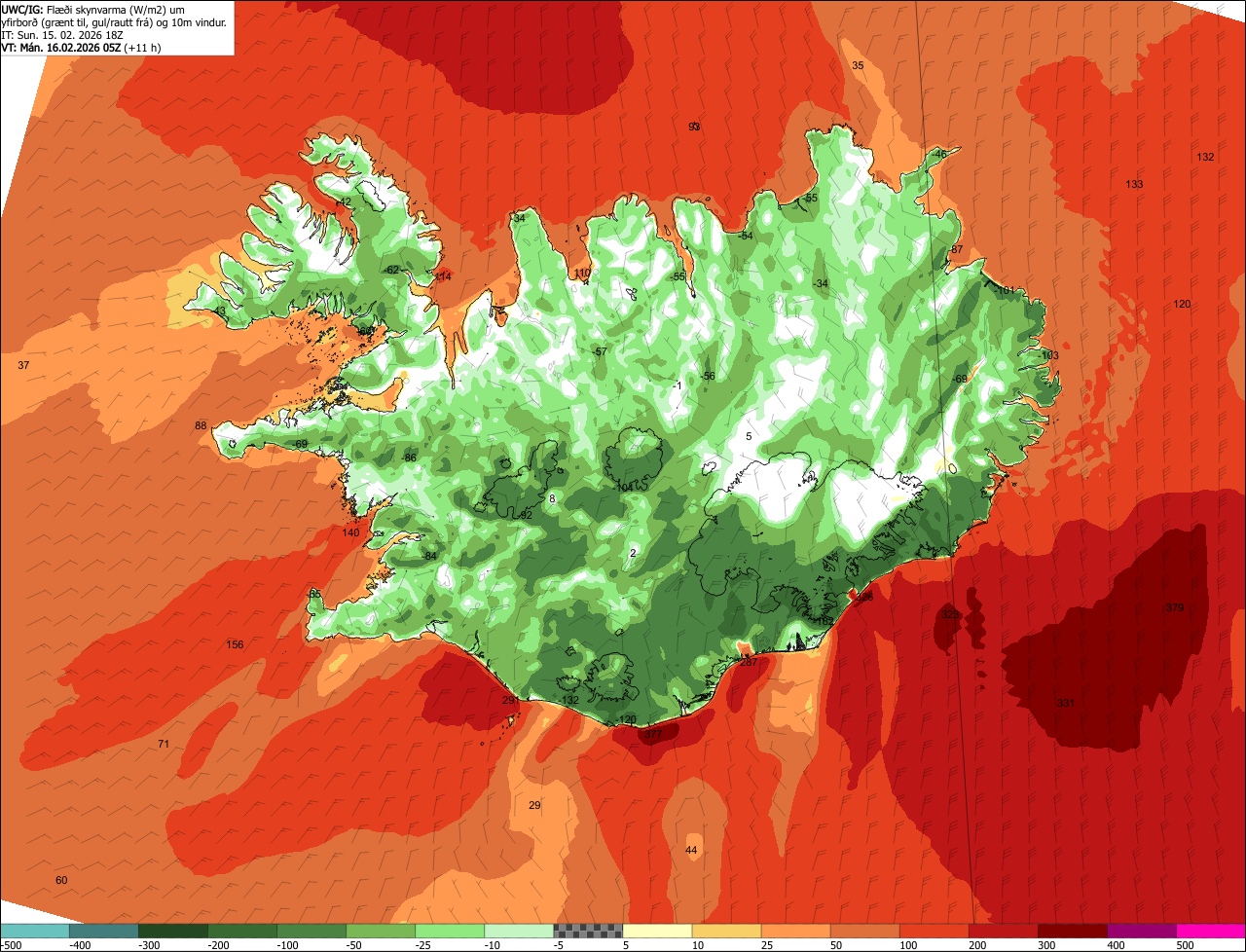Click the '-84' value in southwest Iceland
The image size is (1246, 952).
click(429, 556)
